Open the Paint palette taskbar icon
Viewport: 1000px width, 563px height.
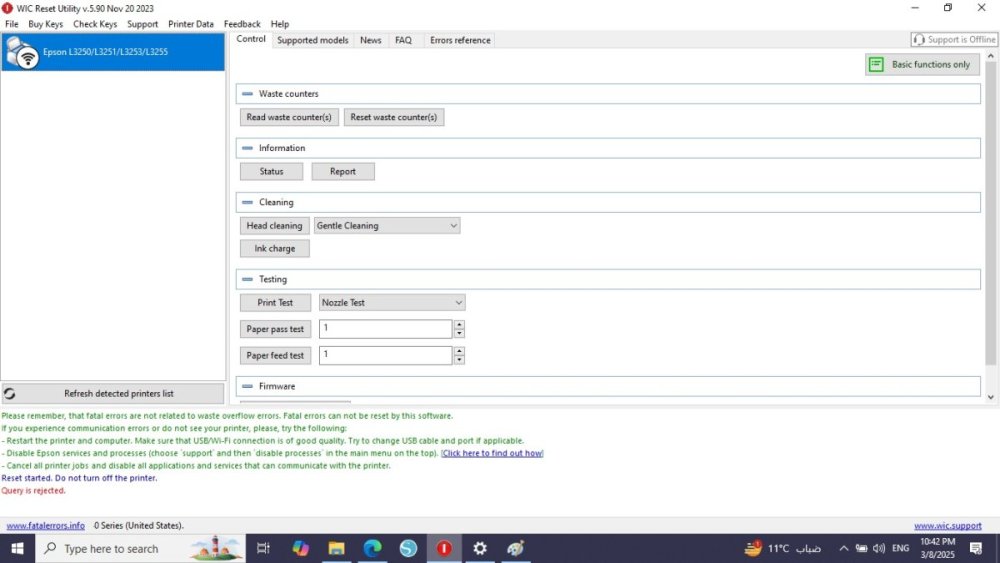pos(515,548)
